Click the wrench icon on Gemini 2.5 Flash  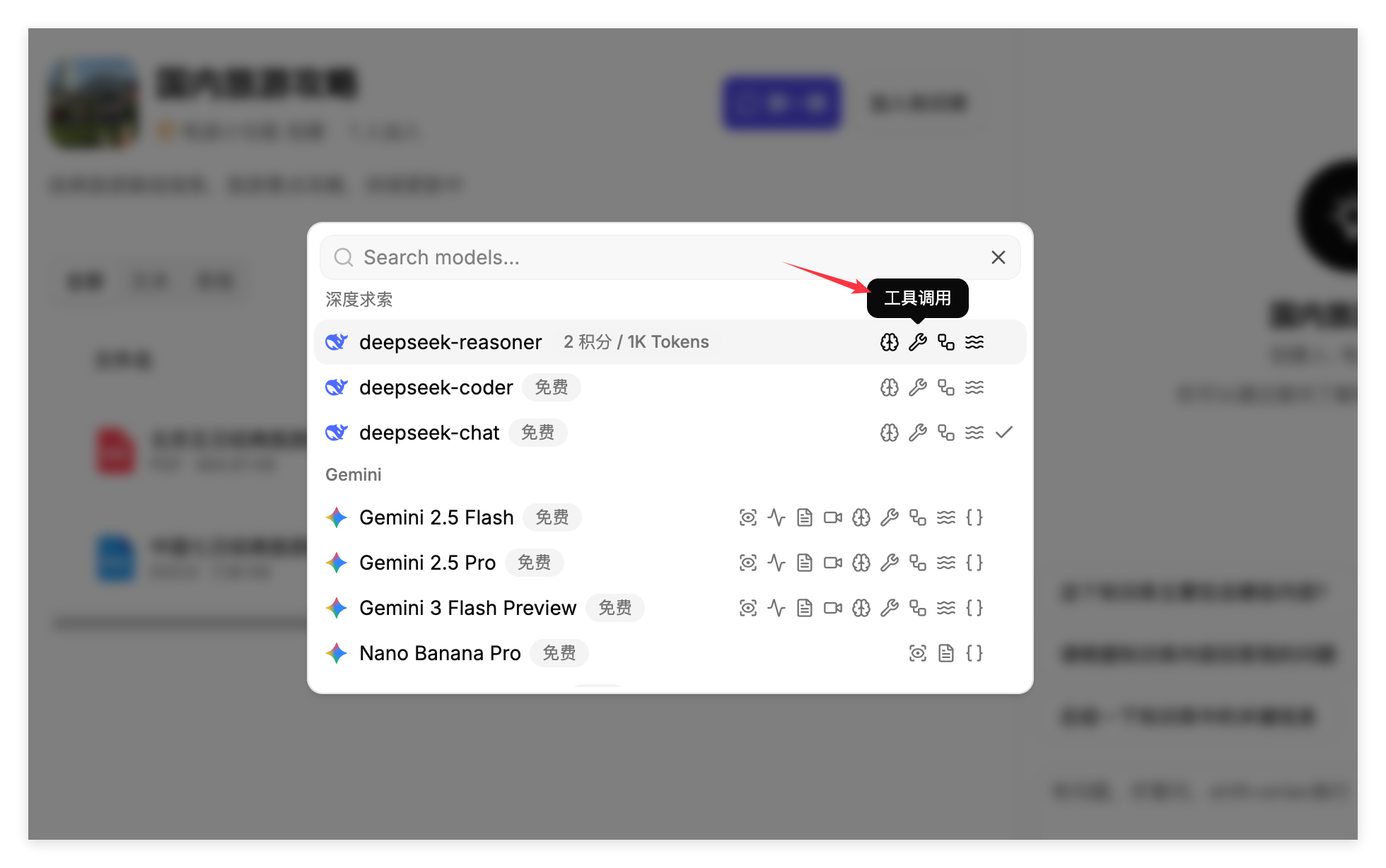(890, 517)
